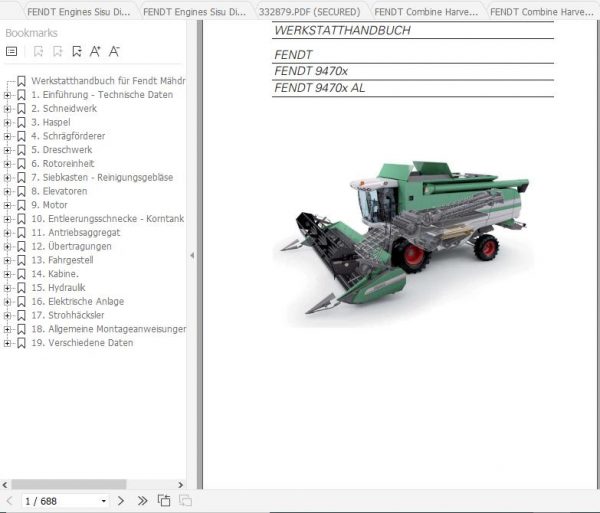Switch to 332879.PDF (SECURED) tab
600x513 pixels.
(310, 12)
